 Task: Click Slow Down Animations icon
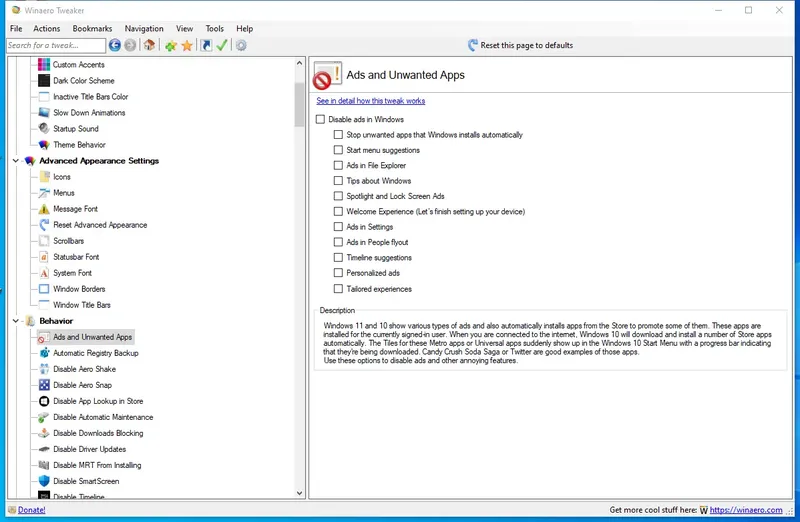point(44,112)
